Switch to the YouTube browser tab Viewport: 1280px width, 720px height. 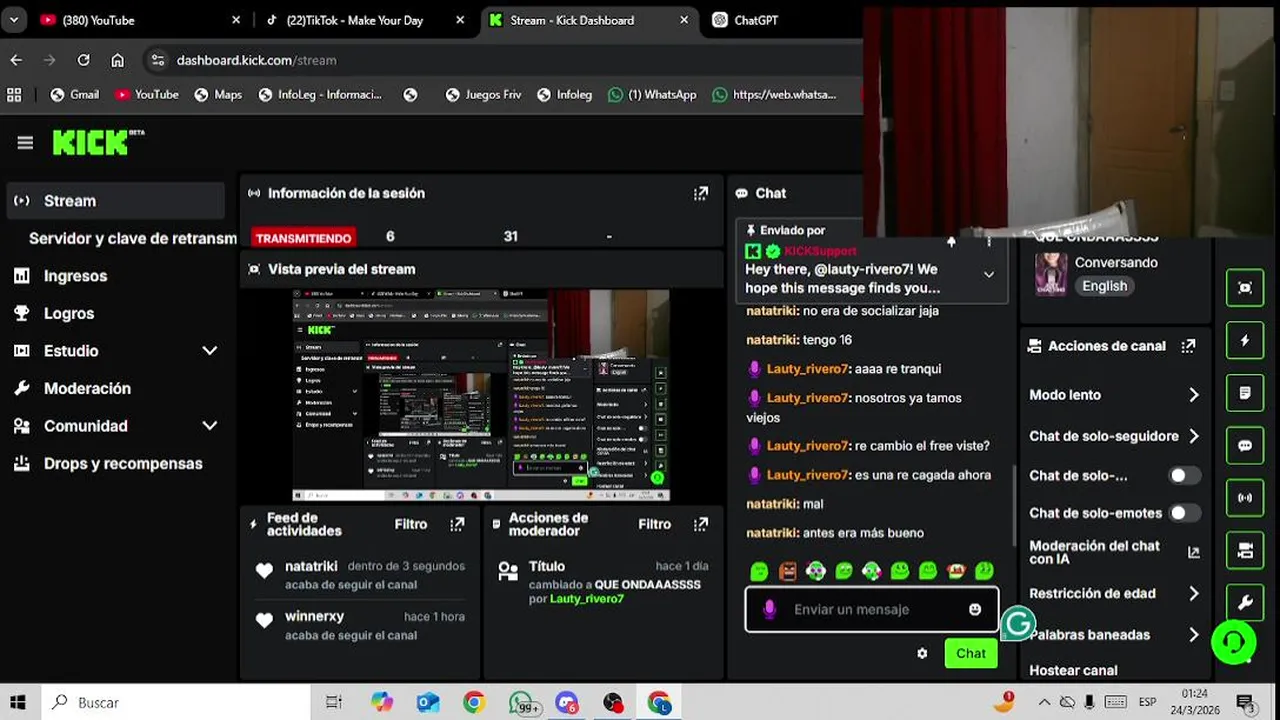click(140, 20)
